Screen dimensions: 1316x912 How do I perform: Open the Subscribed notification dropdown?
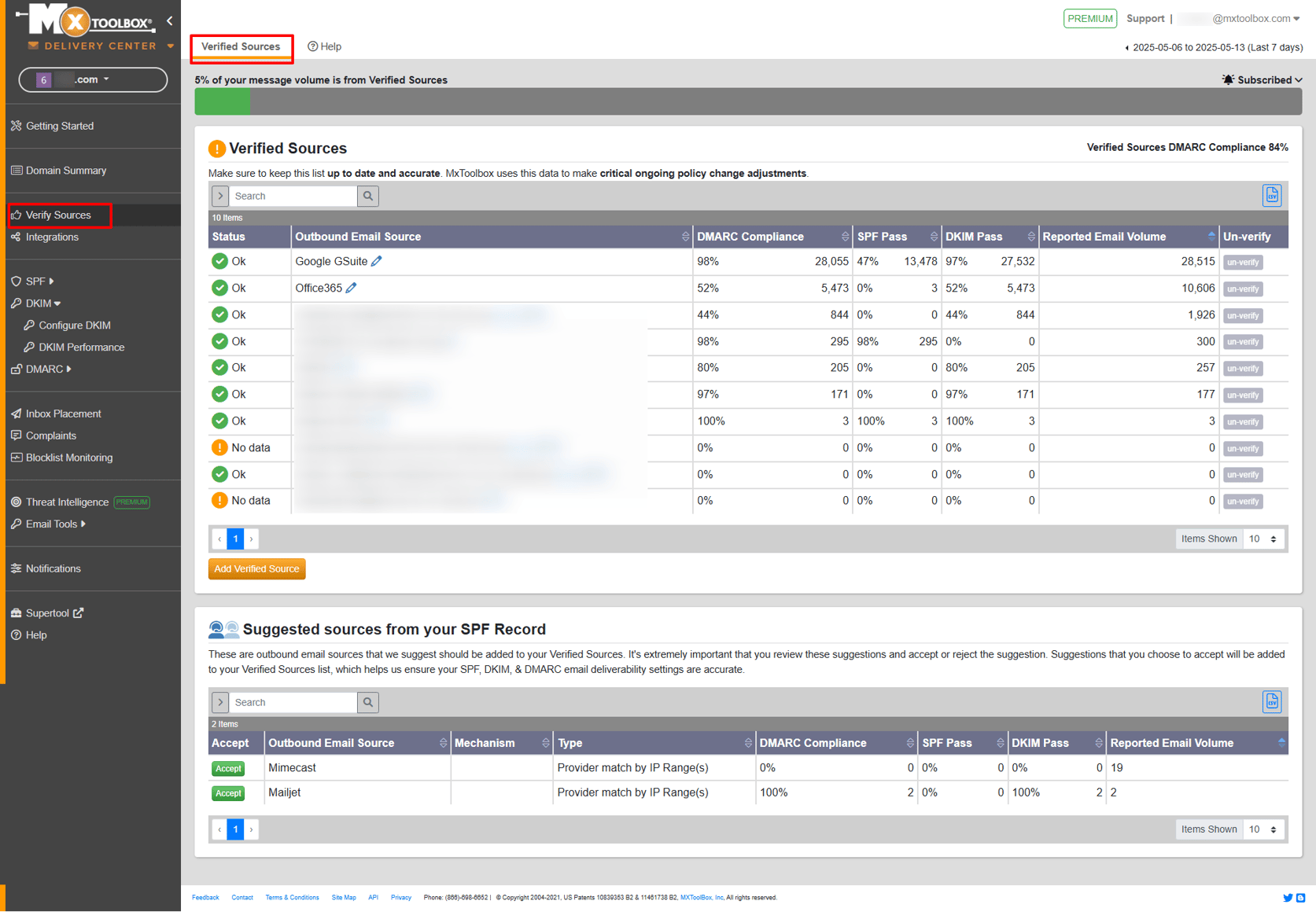click(x=1263, y=79)
